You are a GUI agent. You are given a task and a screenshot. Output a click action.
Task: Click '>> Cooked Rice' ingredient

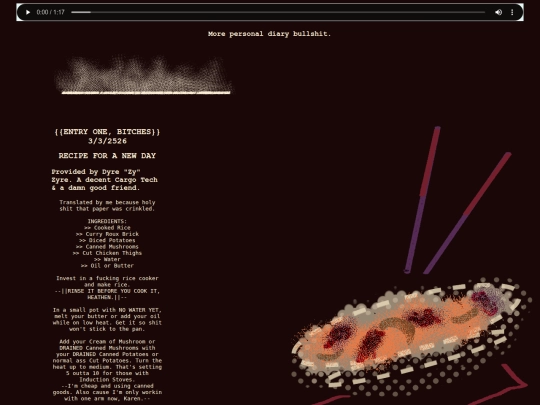[x=107, y=228]
